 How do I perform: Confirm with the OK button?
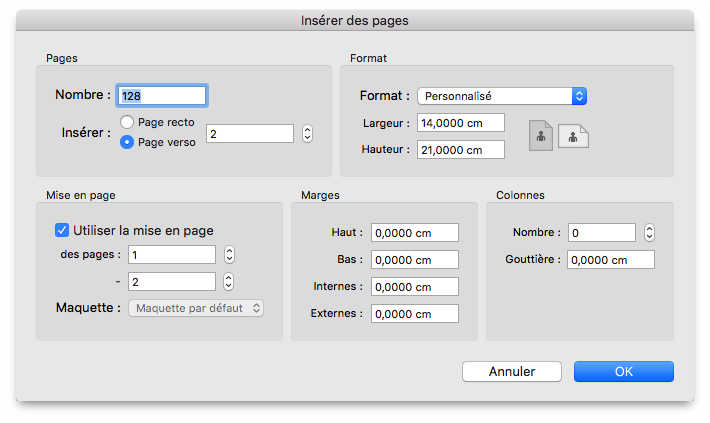coord(624,371)
